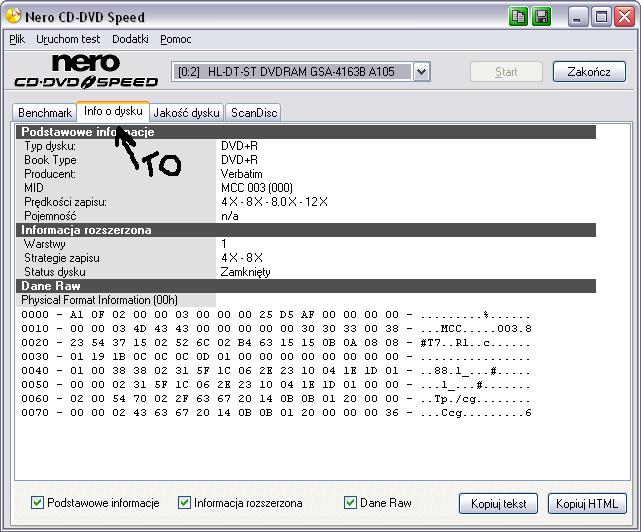The height and width of the screenshot is (532, 641).
Task: Click Kopiuj tekst button
Action: [498, 503]
